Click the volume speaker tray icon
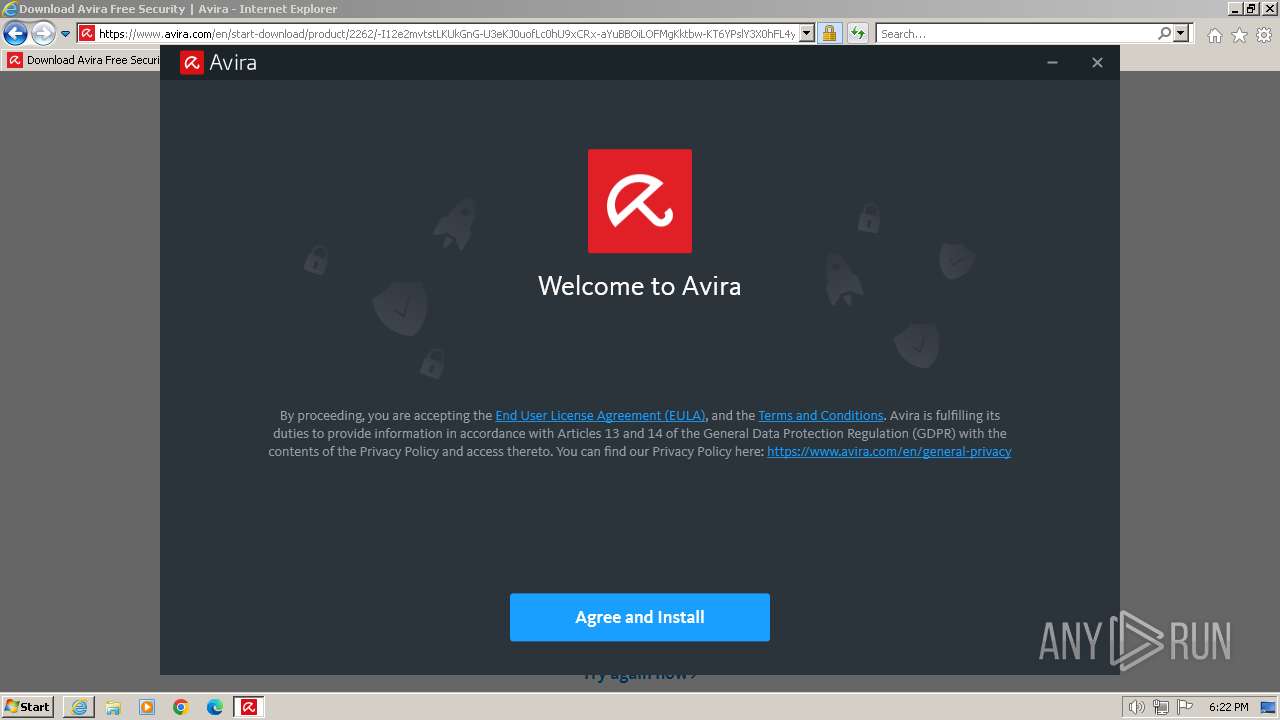This screenshot has height=720, width=1280. coord(1137,707)
